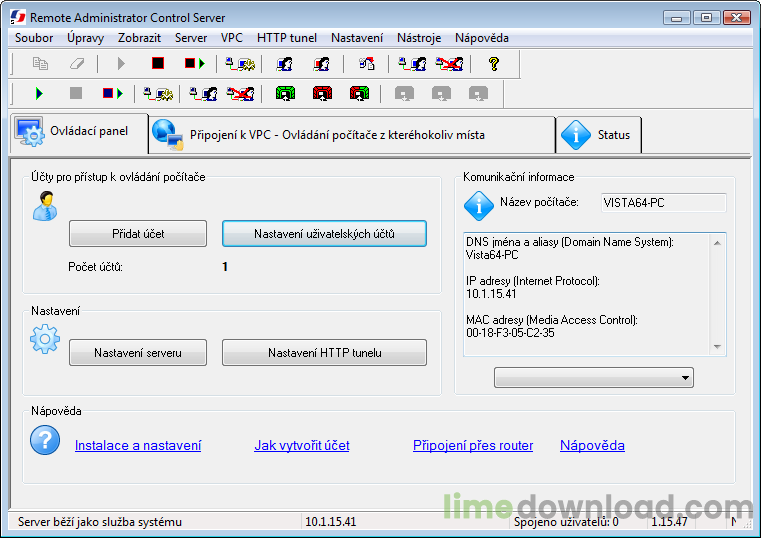Click the black square with green arrow restart icon
Screen dimensions: 761x538
[x=195, y=64]
